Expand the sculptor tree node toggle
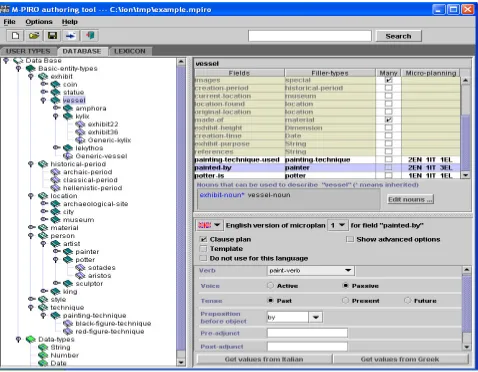 [57, 283]
